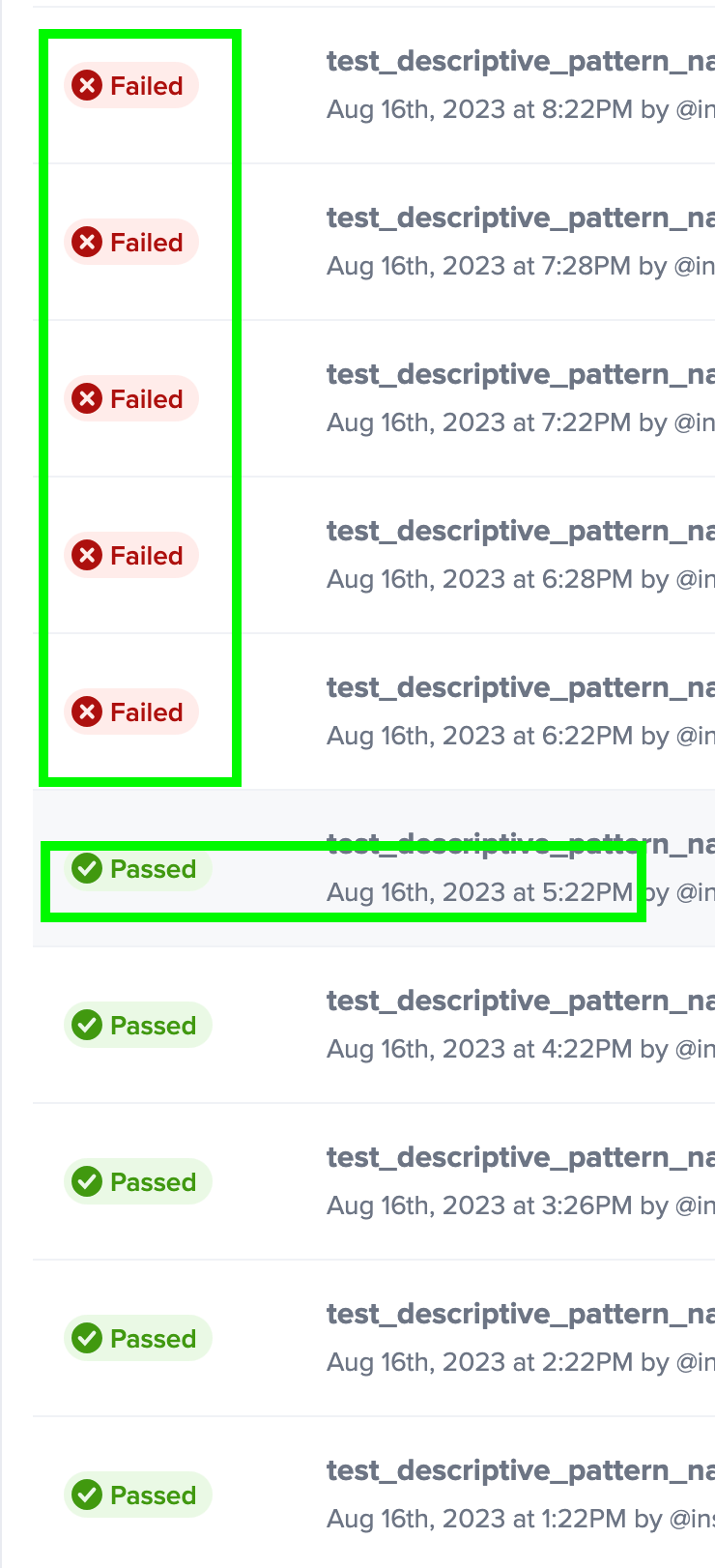The image size is (715, 1568).
Task: Click the green checkmark icon on the 4:22PM run
Action: [x=87, y=1025]
